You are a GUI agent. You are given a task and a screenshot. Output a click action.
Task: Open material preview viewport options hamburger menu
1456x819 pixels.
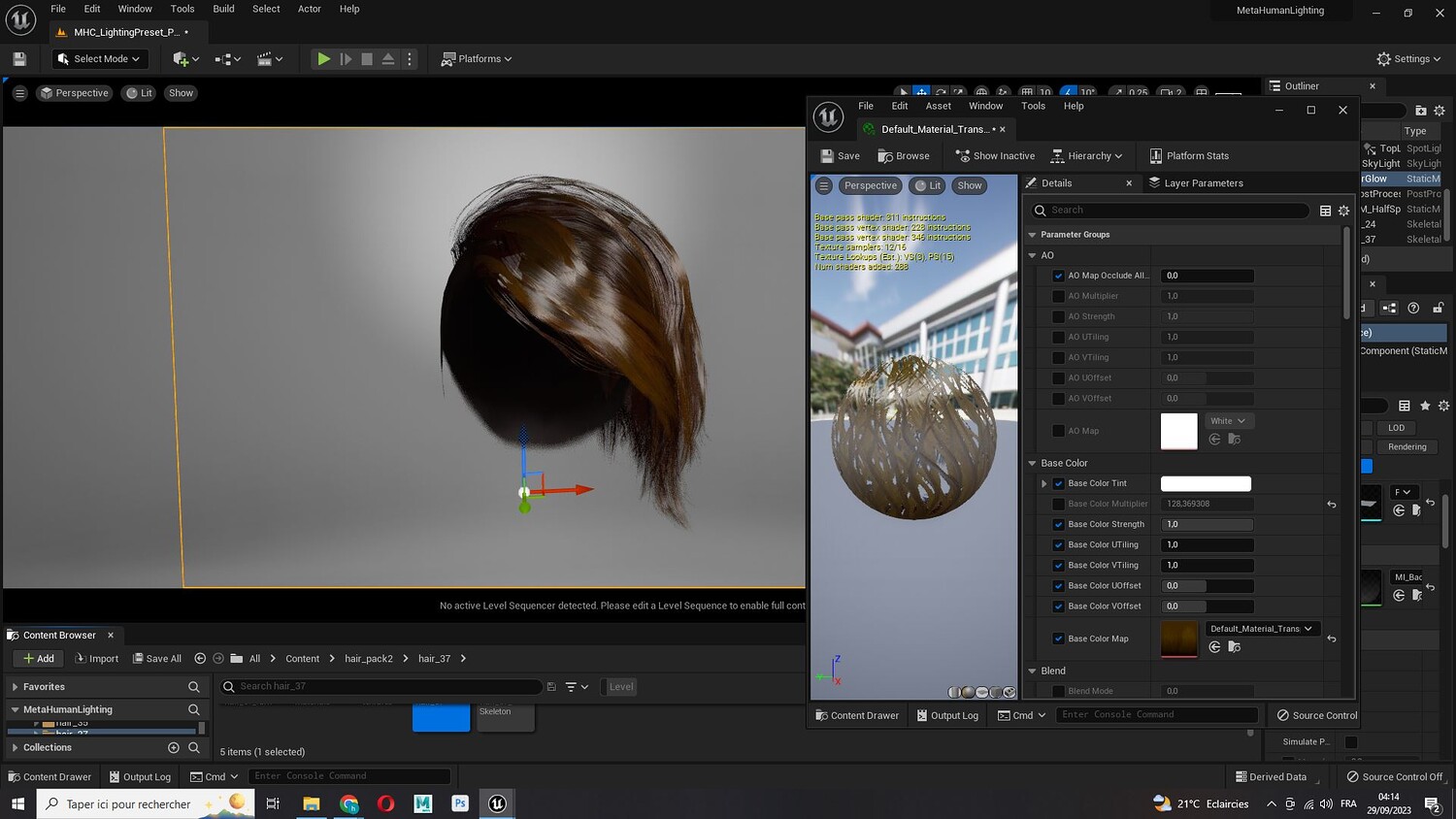824,185
